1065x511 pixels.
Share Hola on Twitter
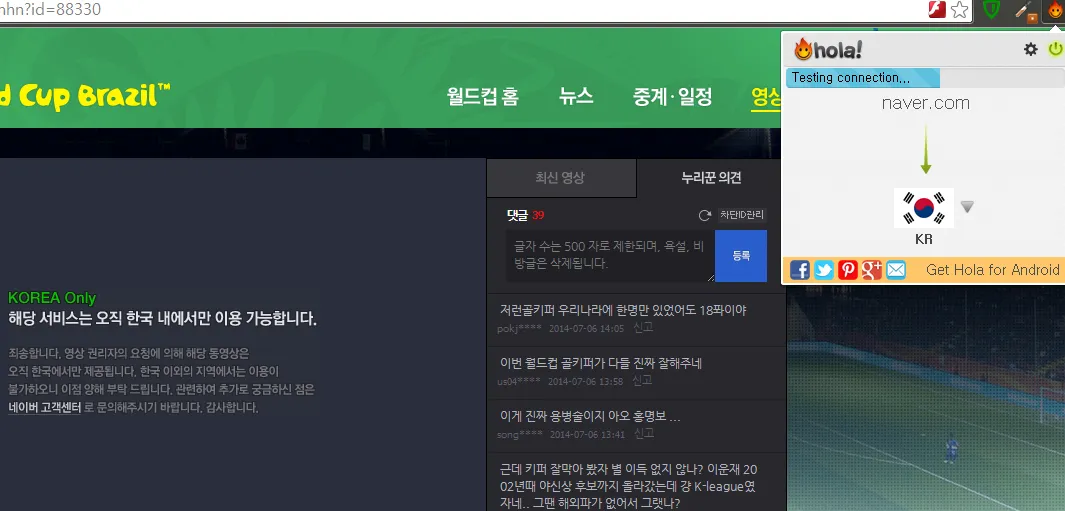(824, 270)
